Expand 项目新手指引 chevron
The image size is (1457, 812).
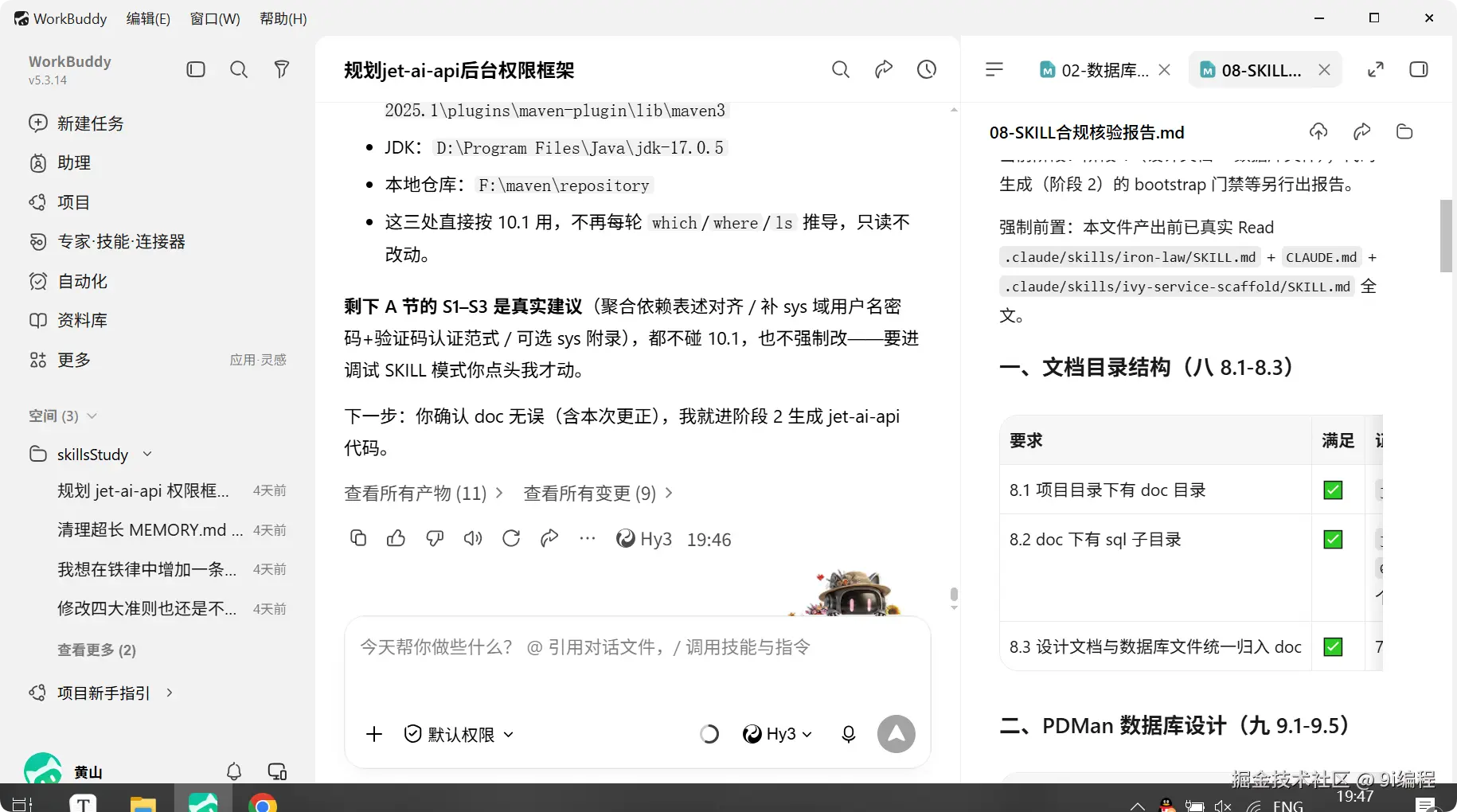click(x=170, y=693)
